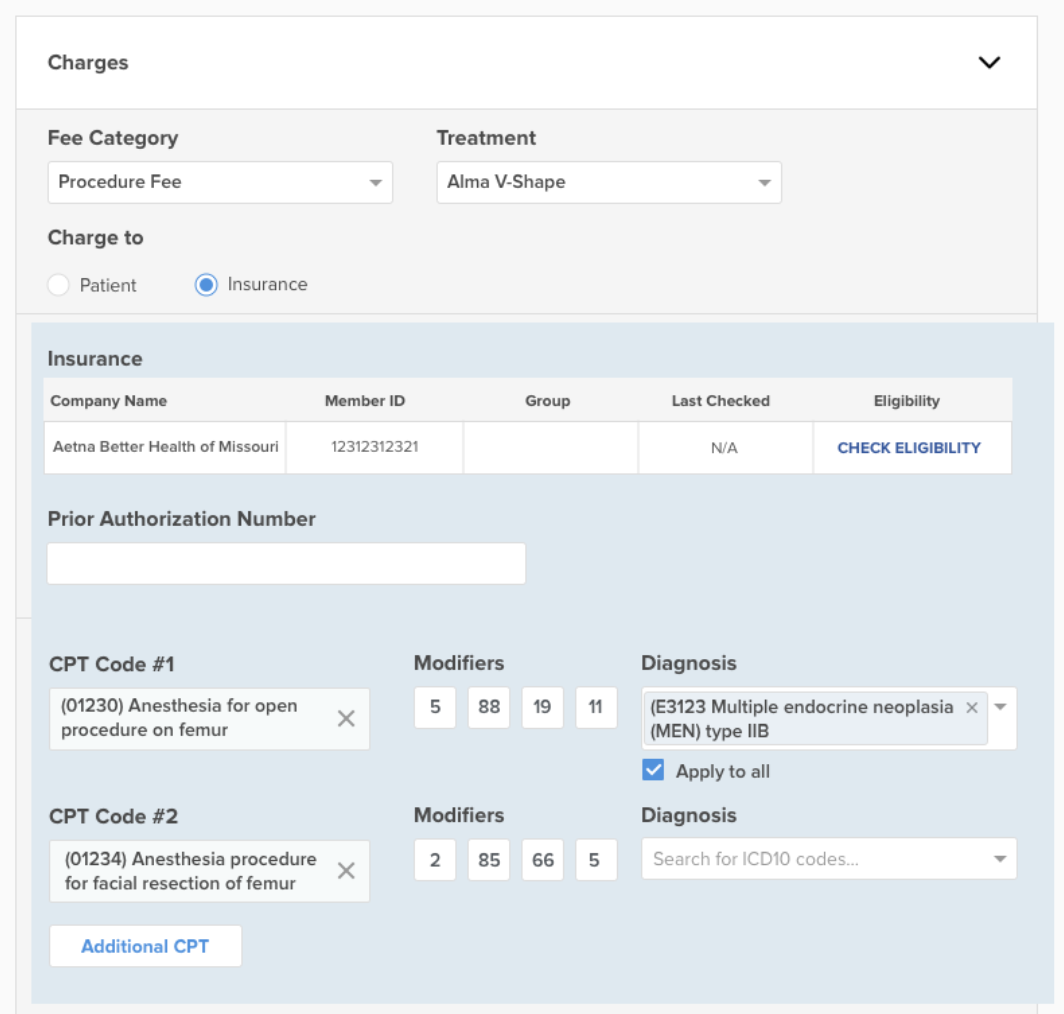The image size is (1064, 1014).
Task: Click CPT #2 modifier field containing 85
Action: tap(489, 860)
